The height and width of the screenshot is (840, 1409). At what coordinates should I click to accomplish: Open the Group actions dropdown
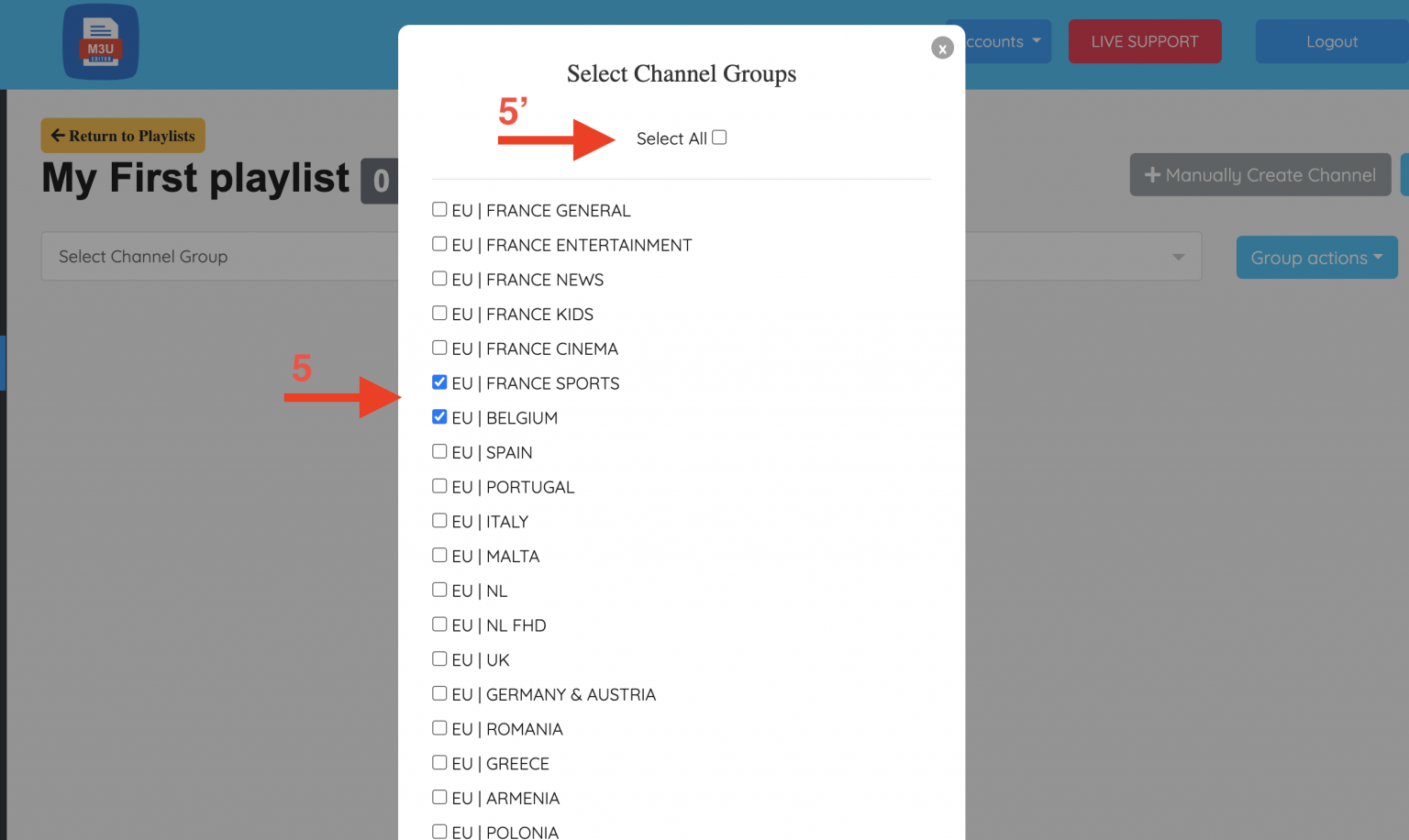[x=1315, y=258]
